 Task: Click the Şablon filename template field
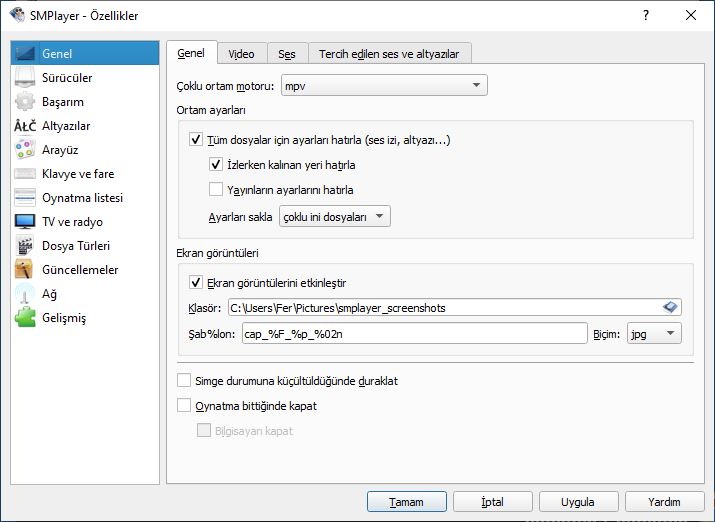[x=414, y=333]
